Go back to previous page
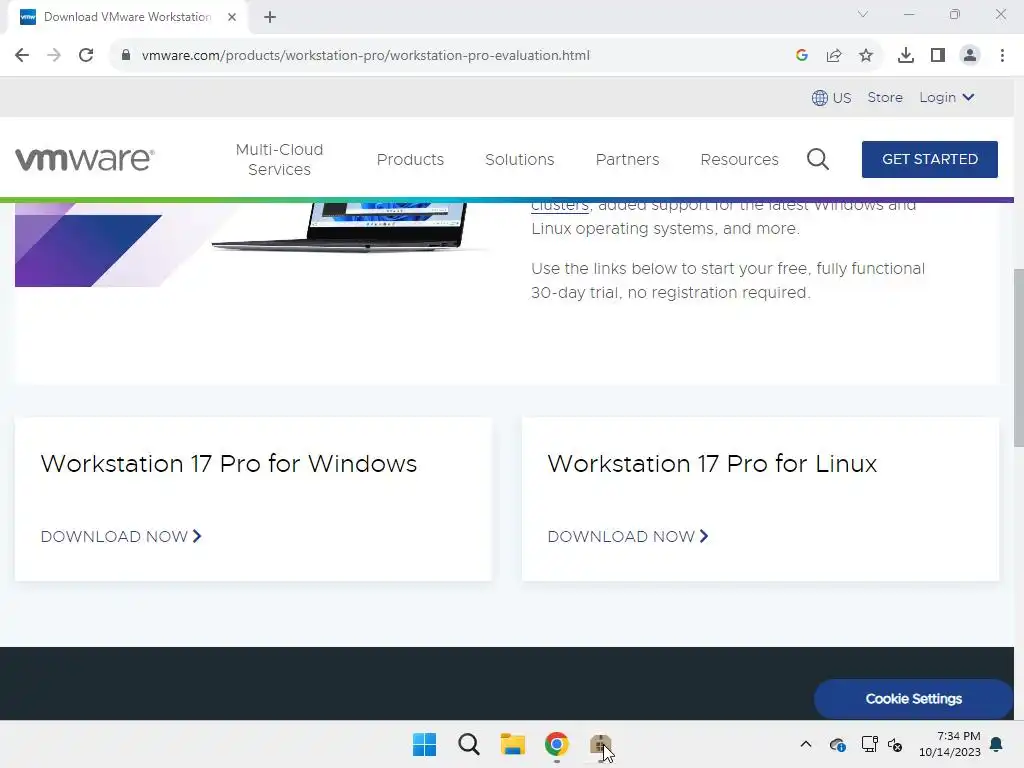The height and width of the screenshot is (768, 1024). click(x=22, y=56)
